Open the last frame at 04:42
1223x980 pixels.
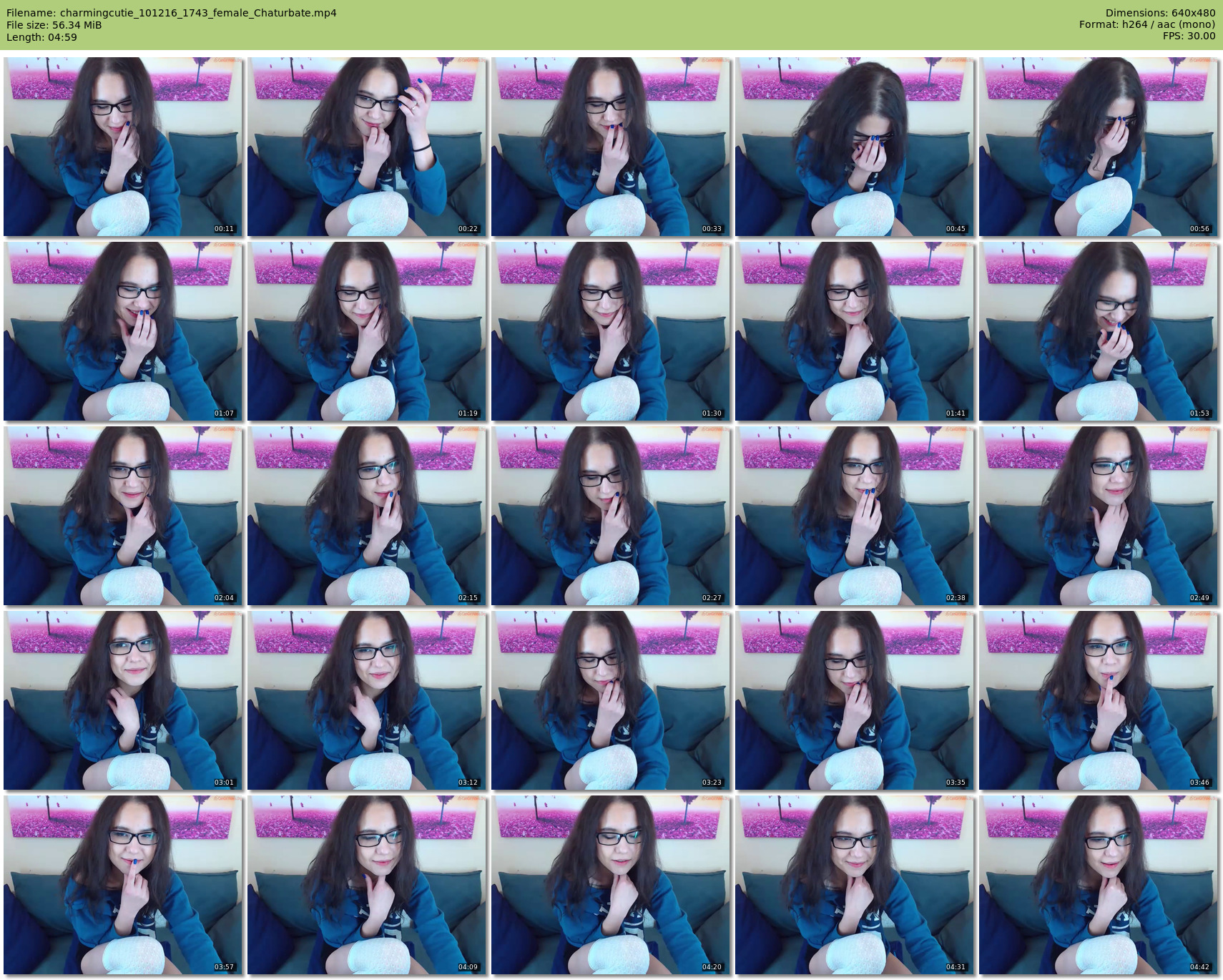[x=1099, y=885]
